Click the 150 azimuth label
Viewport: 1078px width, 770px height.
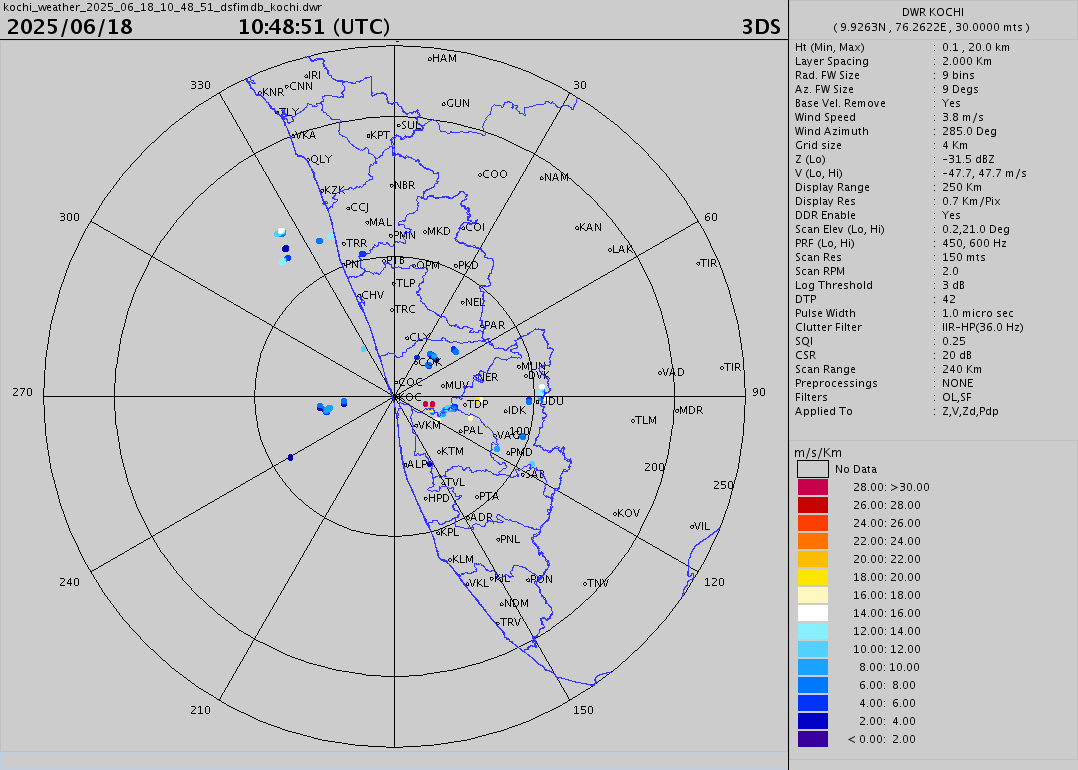click(x=583, y=710)
